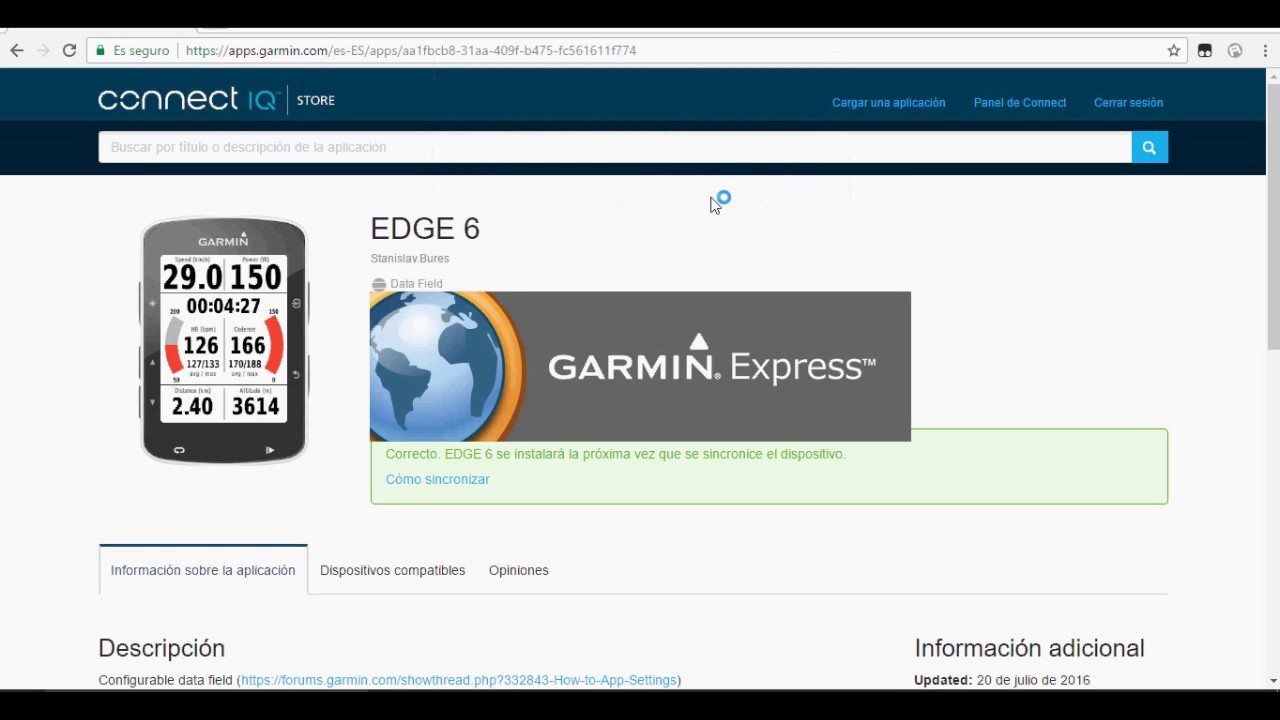Click the EDGE 6 app title

pyautogui.click(x=425, y=229)
